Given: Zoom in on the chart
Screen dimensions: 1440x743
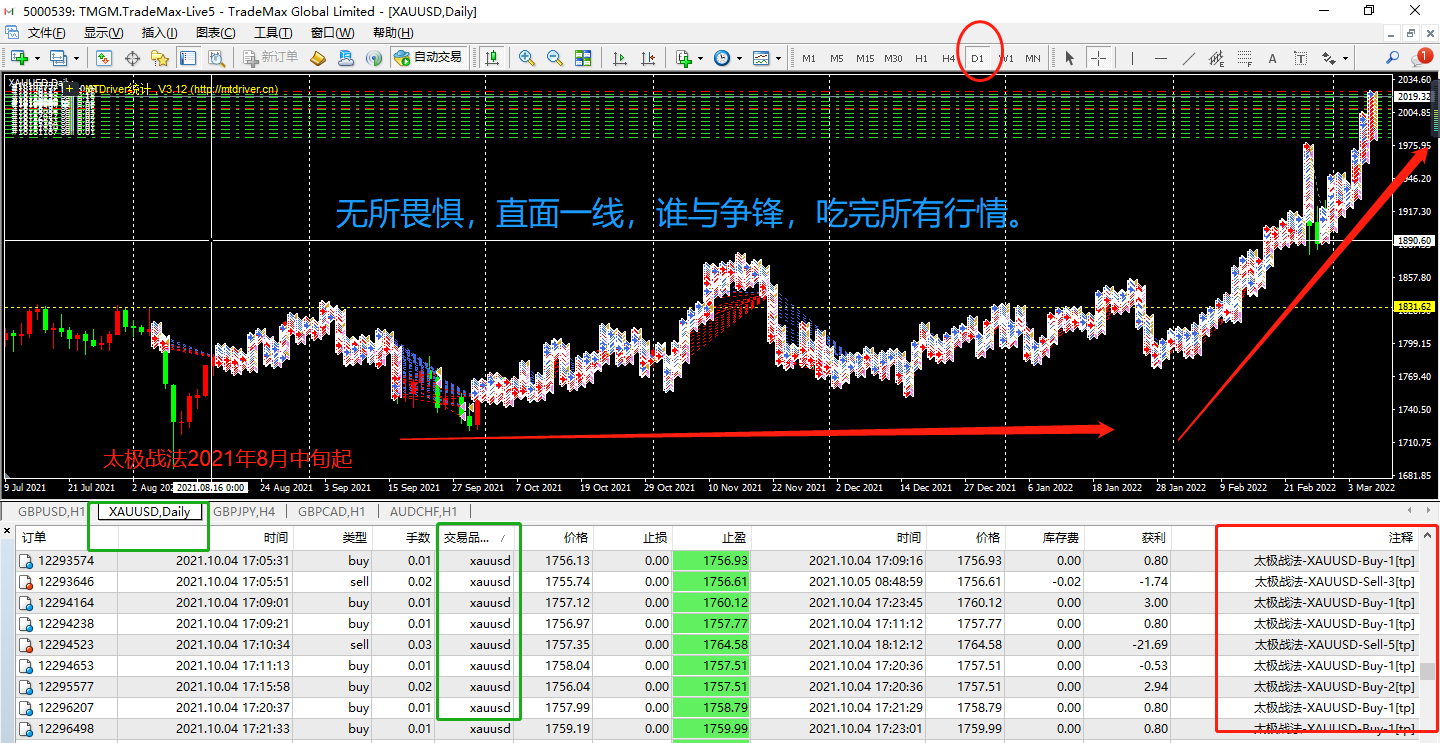Looking at the screenshot, I should (x=527, y=58).
